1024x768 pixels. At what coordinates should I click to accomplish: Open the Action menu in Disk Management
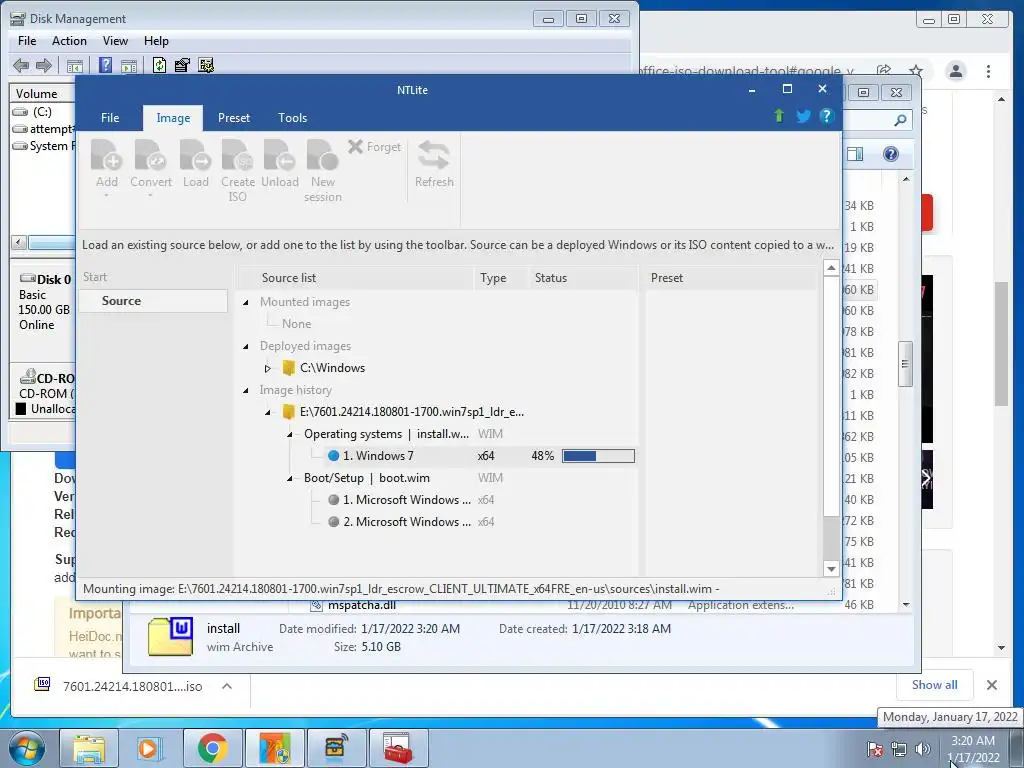[x=69, y=40]
